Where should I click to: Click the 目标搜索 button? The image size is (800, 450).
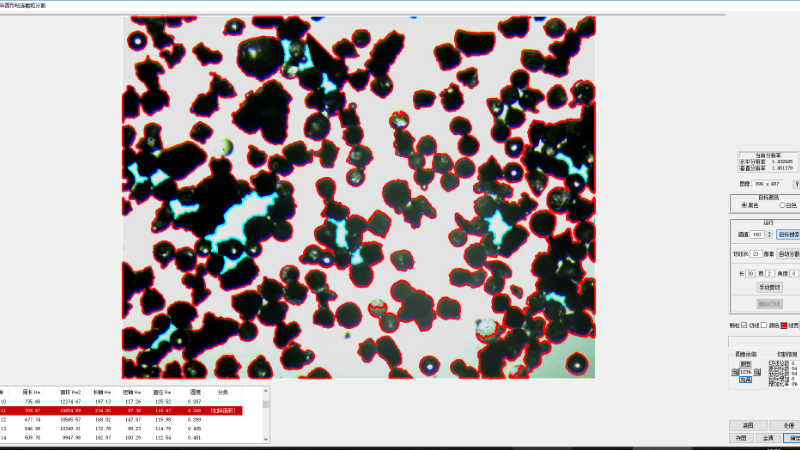(x=788, y=234)
